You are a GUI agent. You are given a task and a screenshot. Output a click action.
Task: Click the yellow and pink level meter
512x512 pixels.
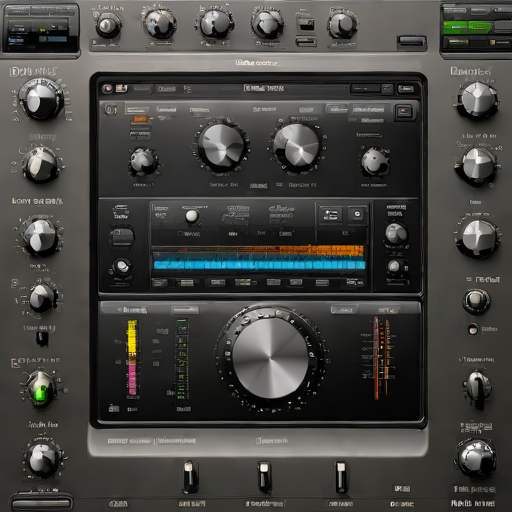pyautogui.click(x=132, y=358)
